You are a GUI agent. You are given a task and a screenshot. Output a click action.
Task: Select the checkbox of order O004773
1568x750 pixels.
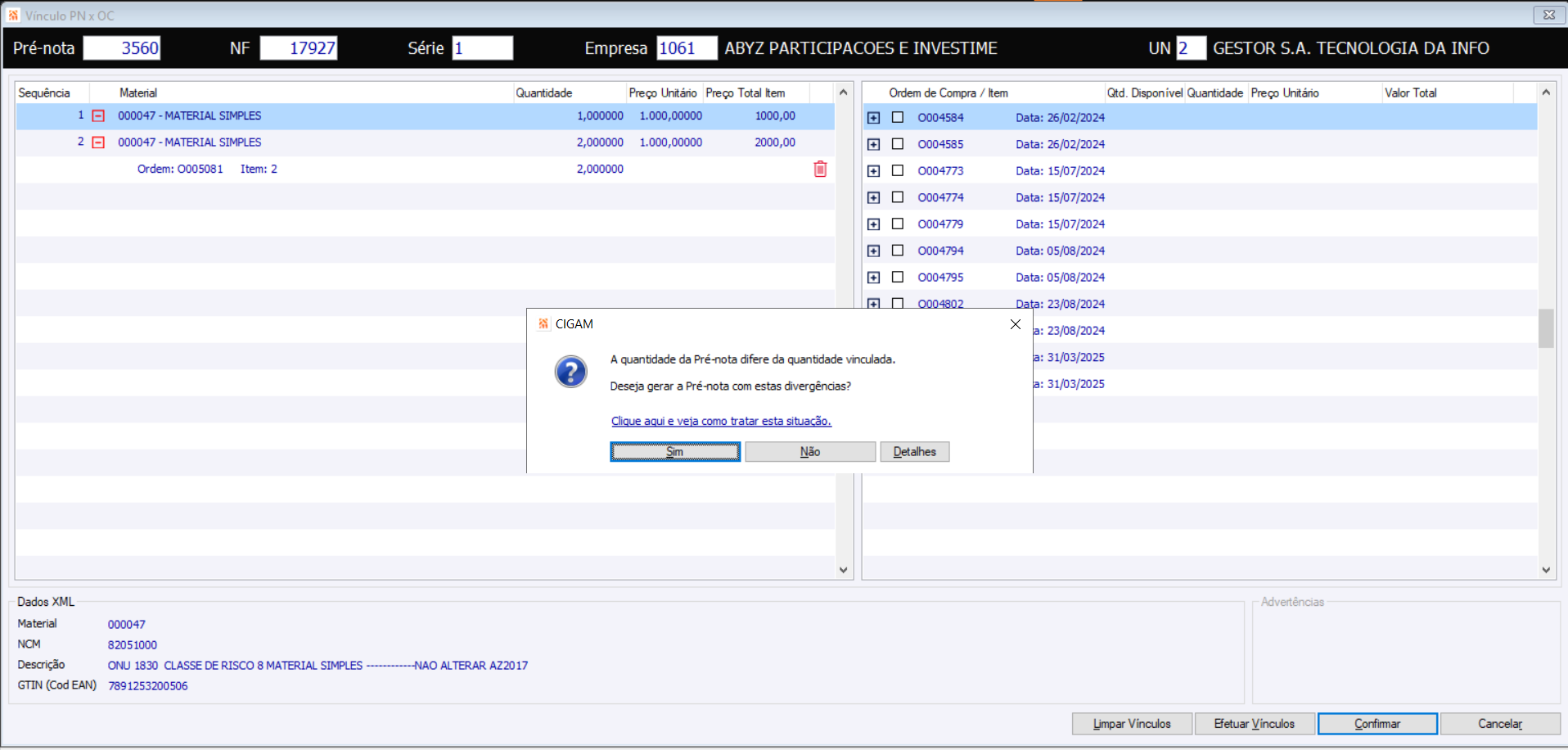[x=898, y=170]
